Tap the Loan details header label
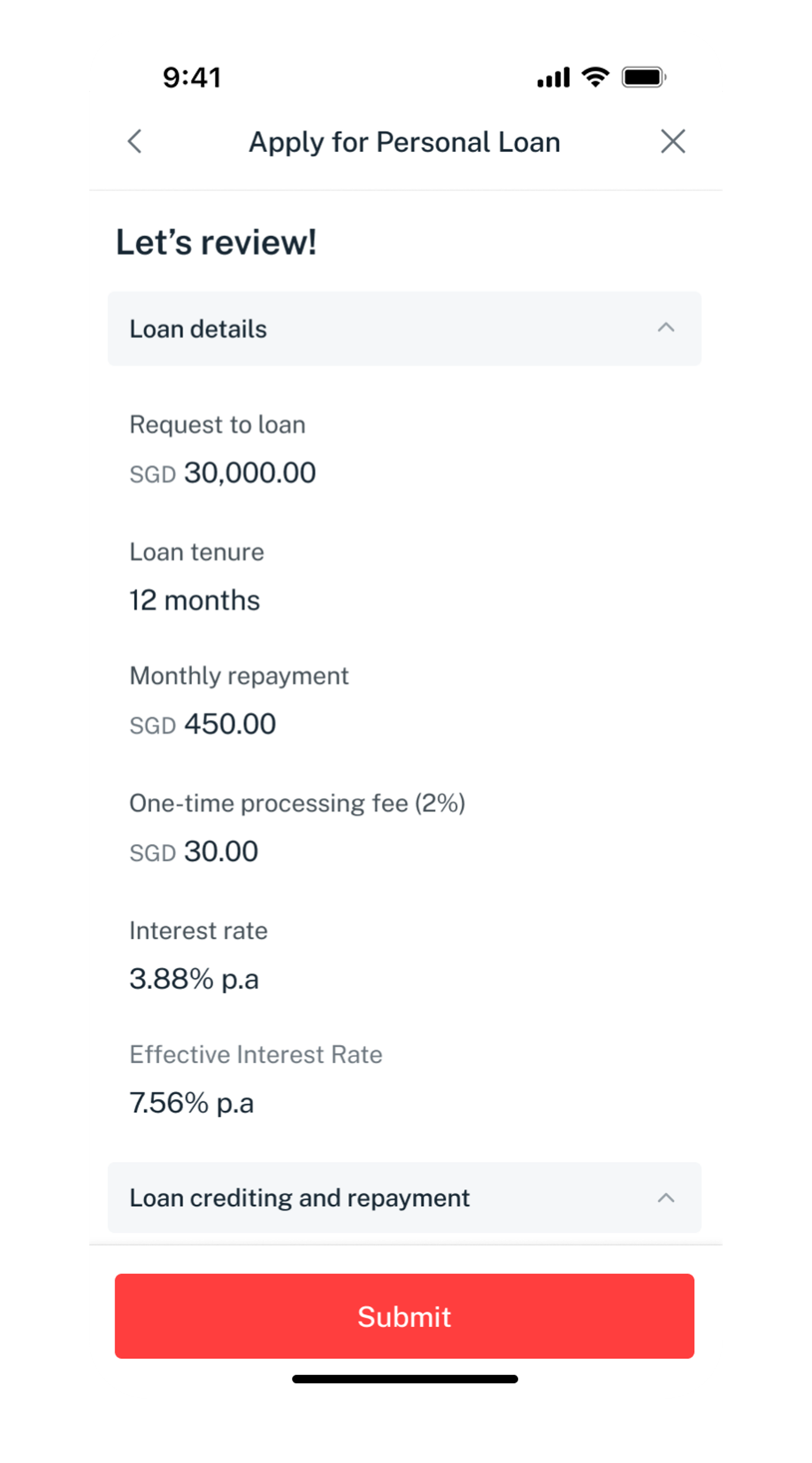 (198, 329)
